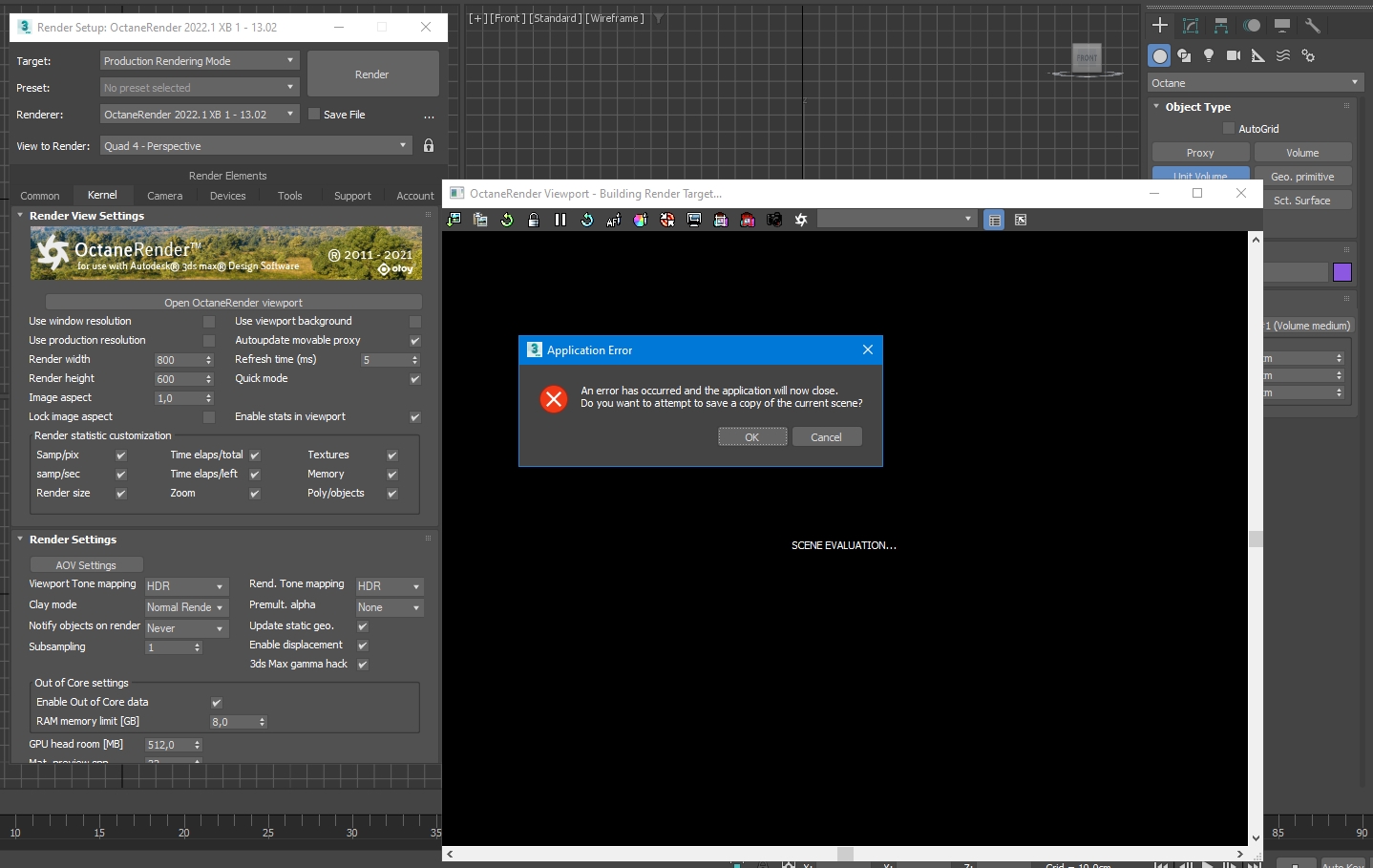Enable Use production resolution checkbox
Image resolution: width=1373 pixels, height=868 pixels.
(209, 341)
